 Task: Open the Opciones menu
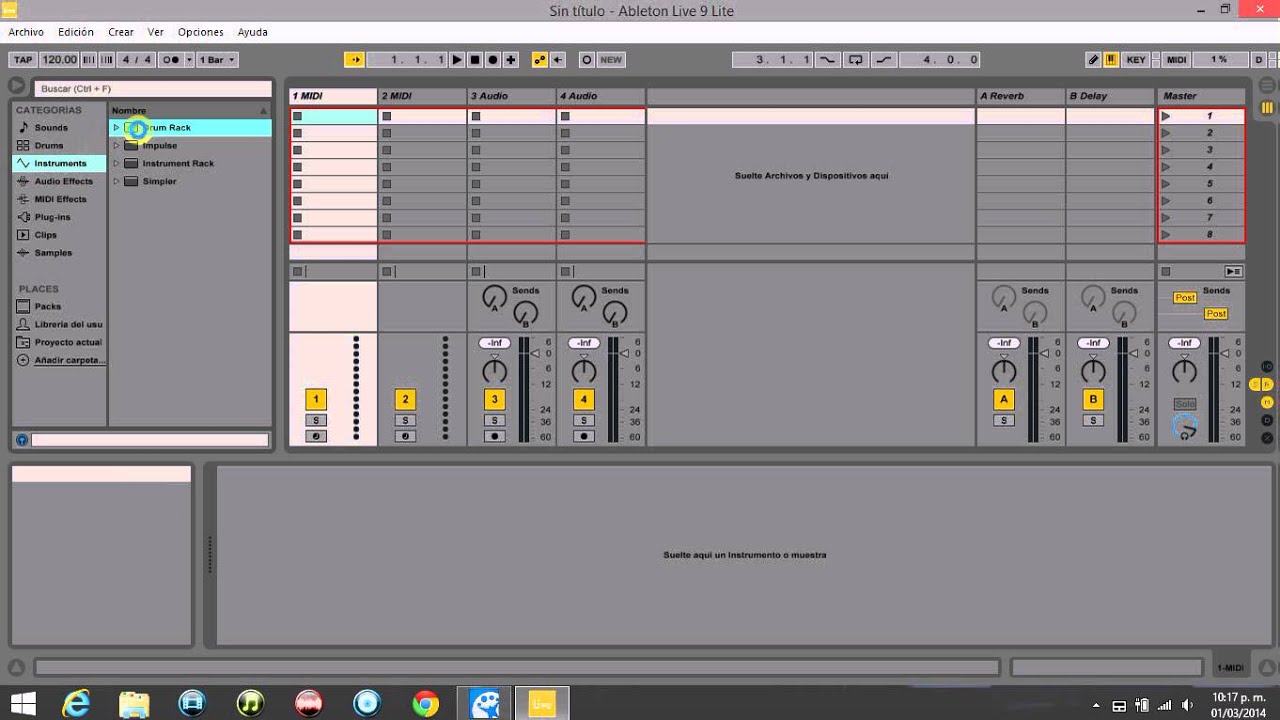(x=201, y=32)
